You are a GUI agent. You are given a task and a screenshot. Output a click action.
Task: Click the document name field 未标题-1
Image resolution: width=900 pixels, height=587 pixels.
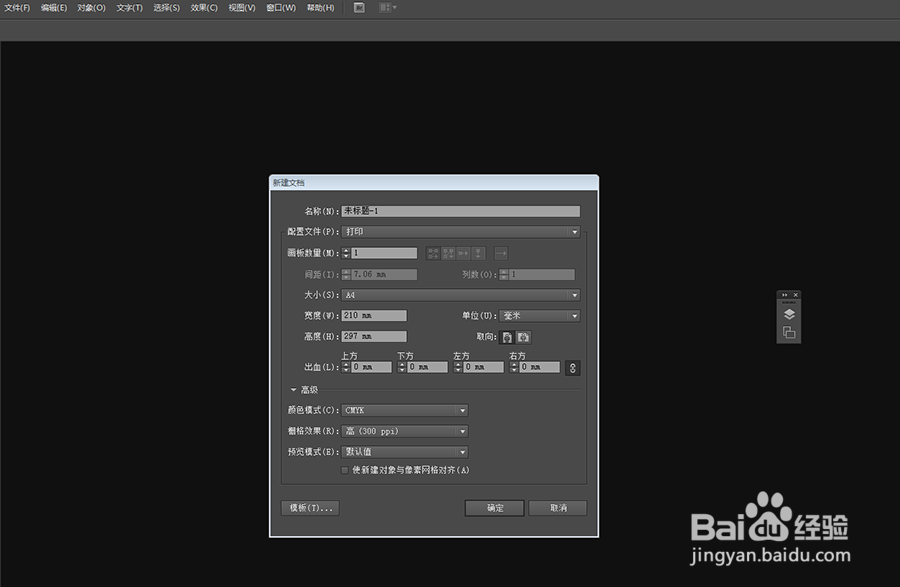(x=460, y=211)
